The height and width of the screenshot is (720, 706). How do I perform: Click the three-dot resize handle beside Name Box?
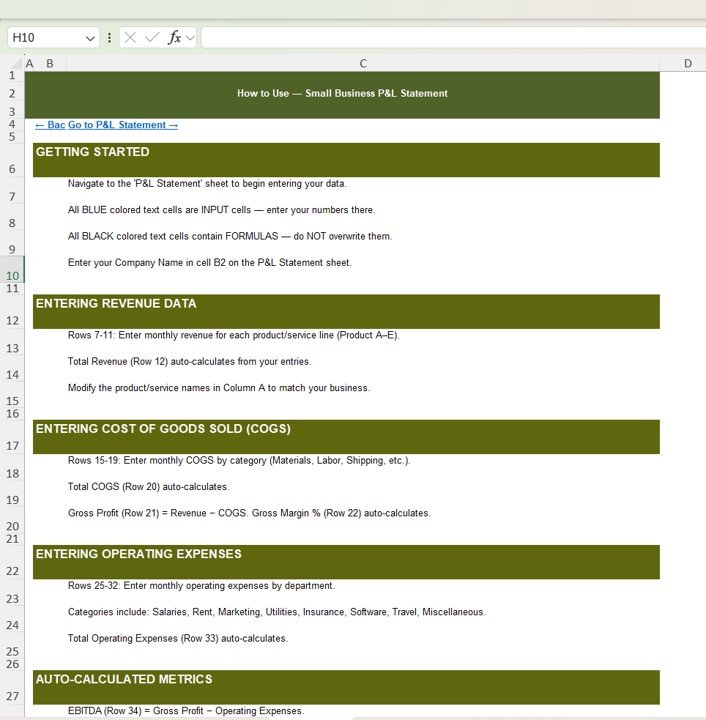(109, 37)
